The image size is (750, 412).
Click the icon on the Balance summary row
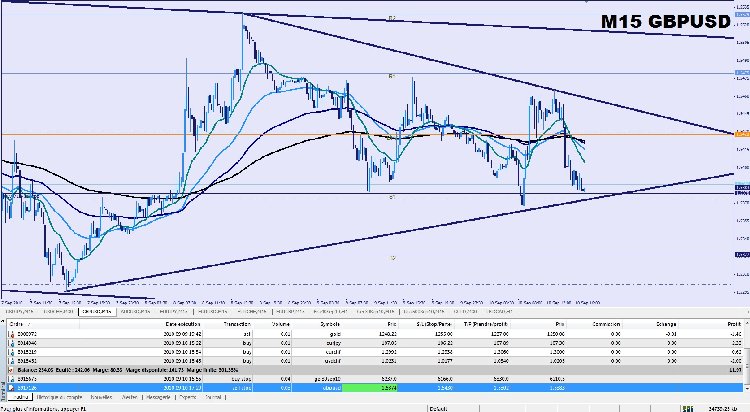[x=11, y=370]
